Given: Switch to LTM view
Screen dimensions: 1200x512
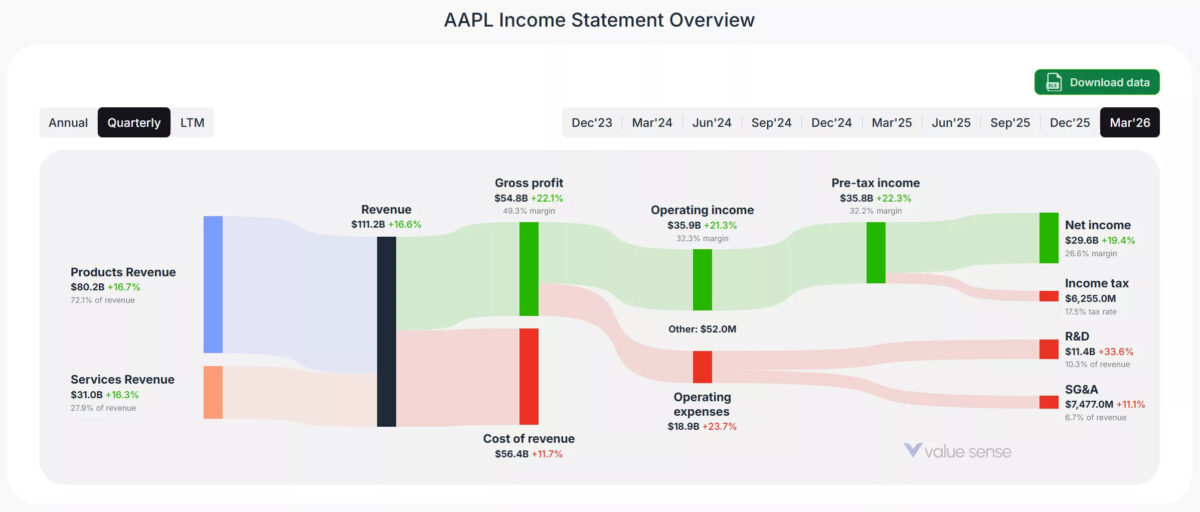Looking at the screenshot, I should pos(193,122).
